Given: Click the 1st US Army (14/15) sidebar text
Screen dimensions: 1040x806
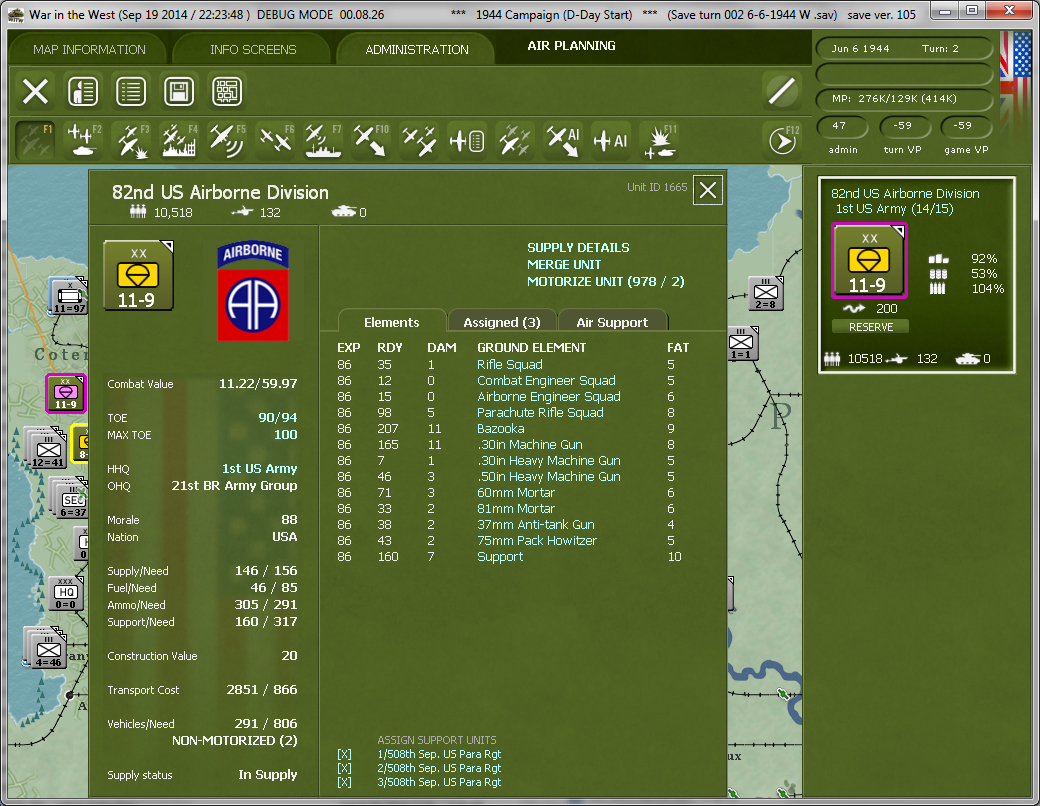Looking at the screenshot, I should click(x=894, y=209).
